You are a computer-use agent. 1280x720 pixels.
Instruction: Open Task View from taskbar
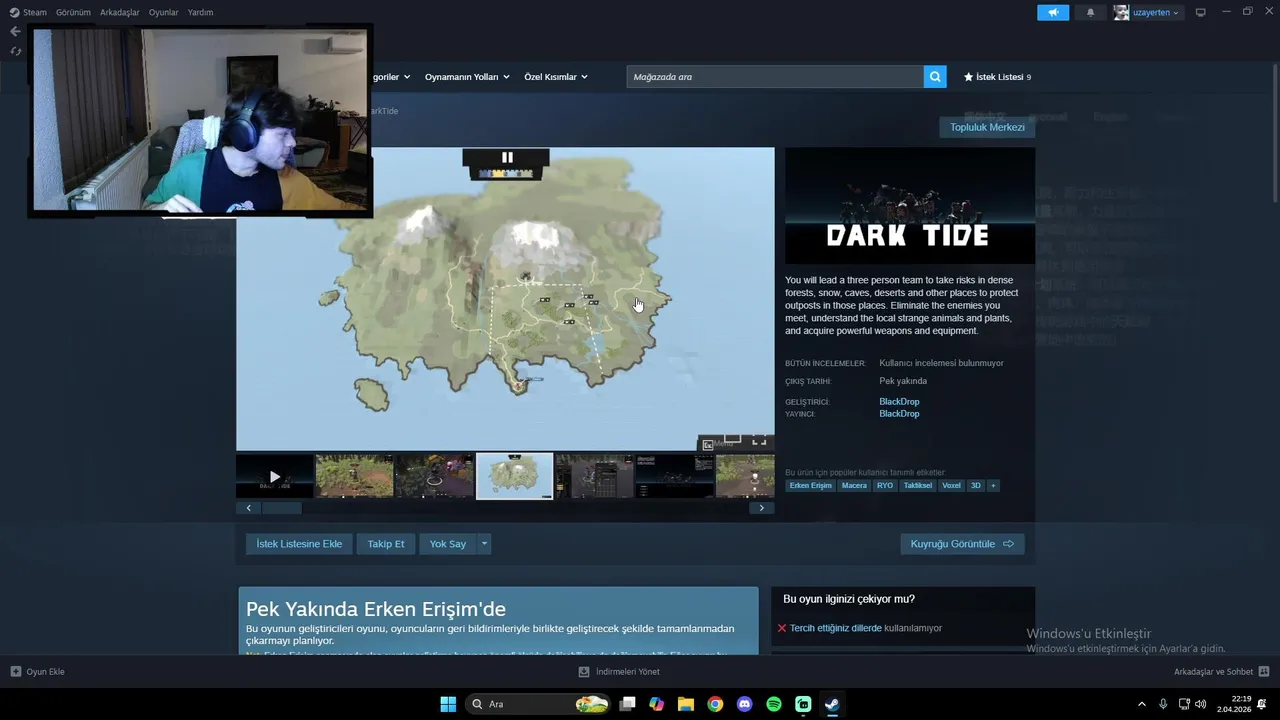pyautogui.click(x=628, y=704)
